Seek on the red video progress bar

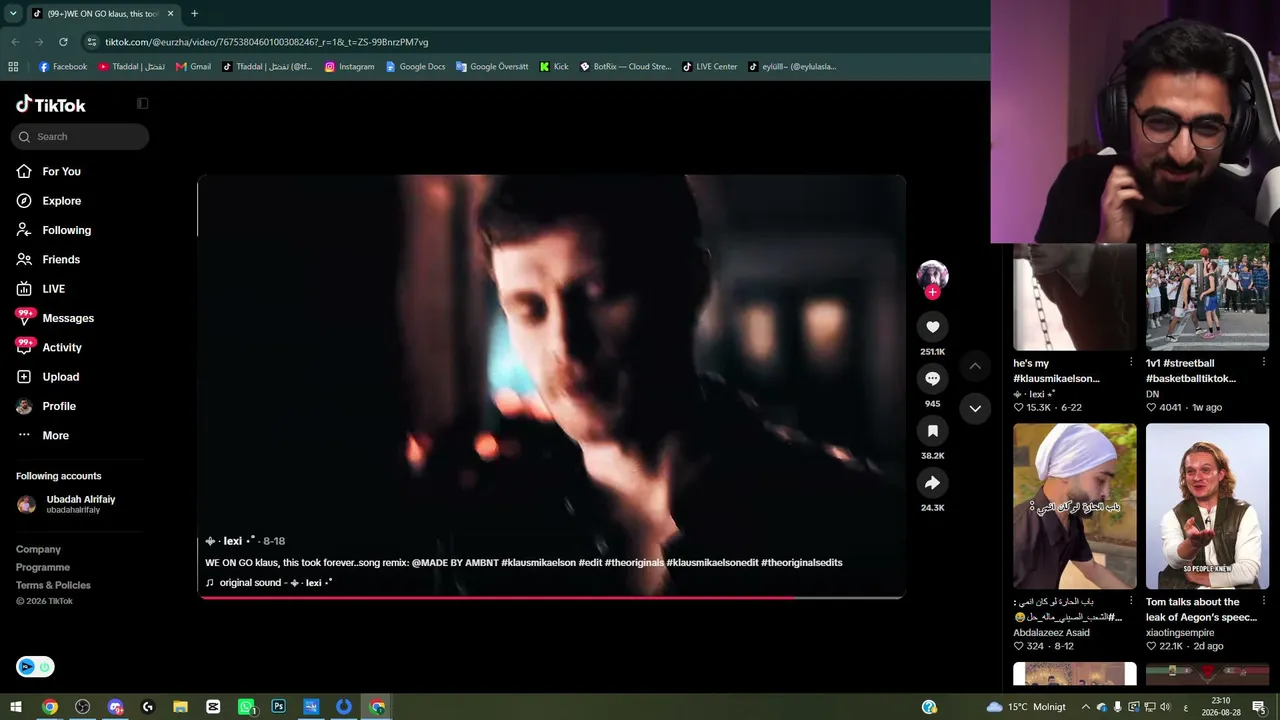click(551, 597)
